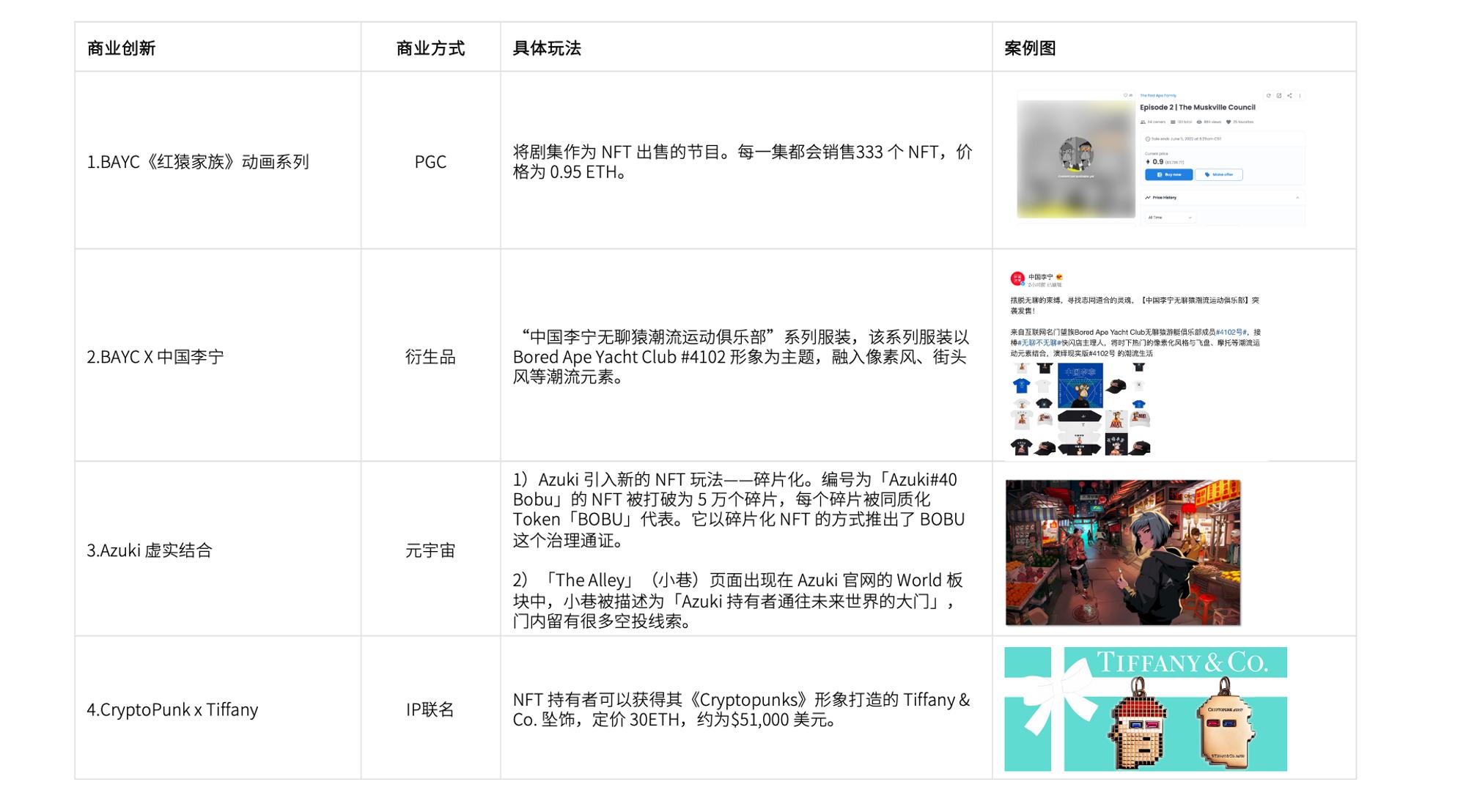Click the Ethereum icon beside 0.9 price

point(1148,162)
